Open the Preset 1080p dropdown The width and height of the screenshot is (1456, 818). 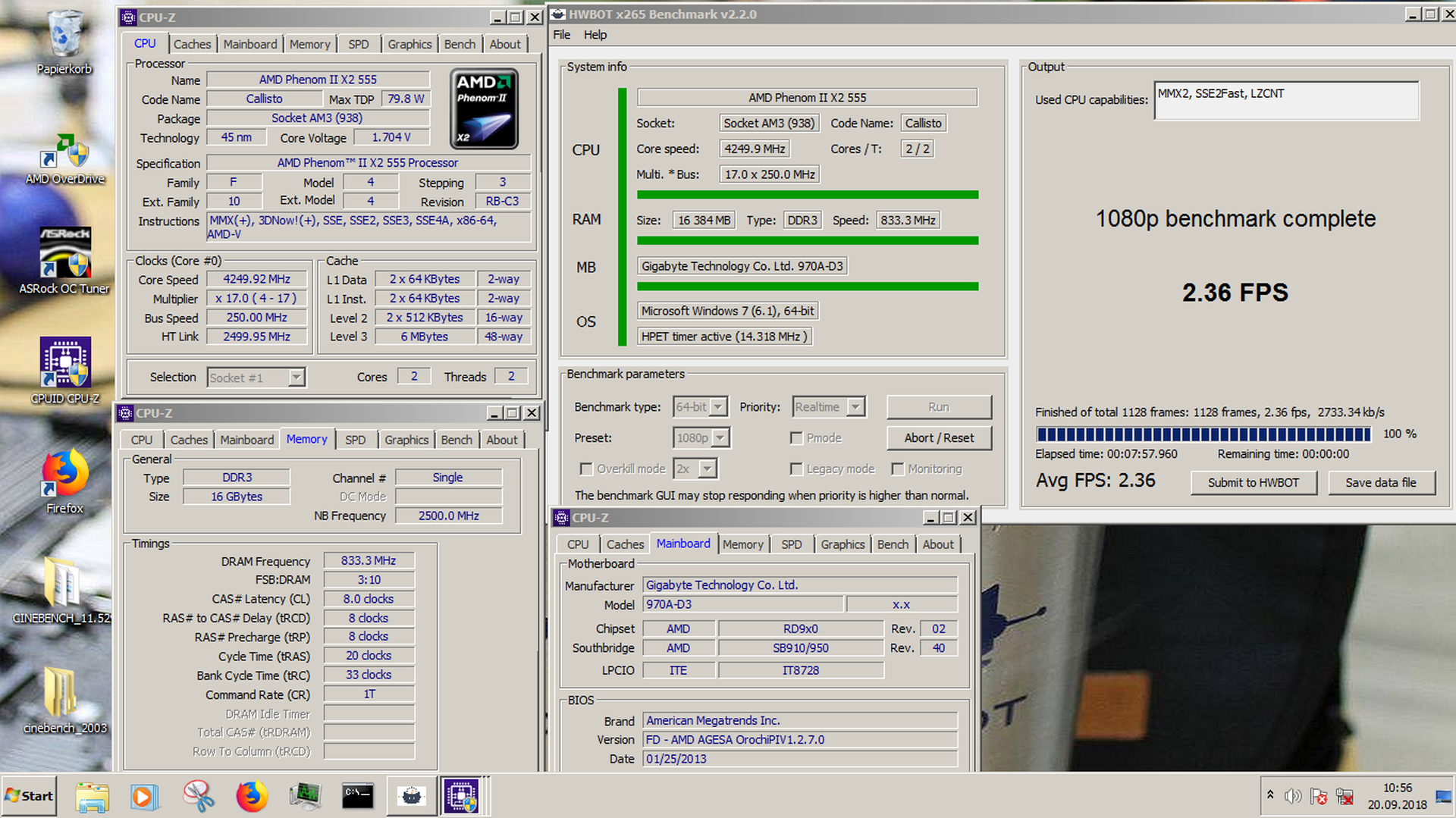pos(701,438)
